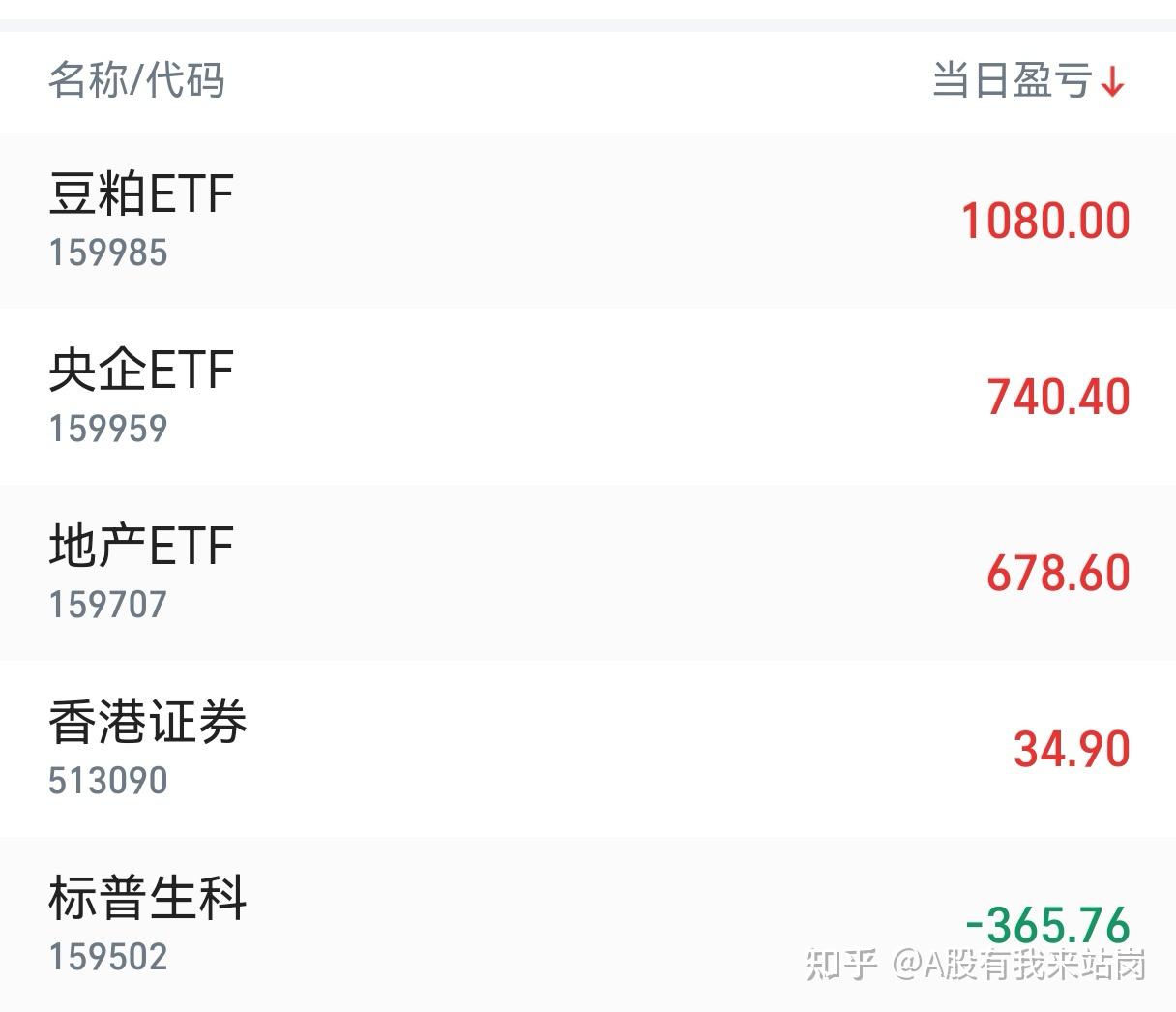The width and height of the screenshot is (1176, 1012).
Task: Sort by 当日盈亏 column header
Action: coord(1012,80)
